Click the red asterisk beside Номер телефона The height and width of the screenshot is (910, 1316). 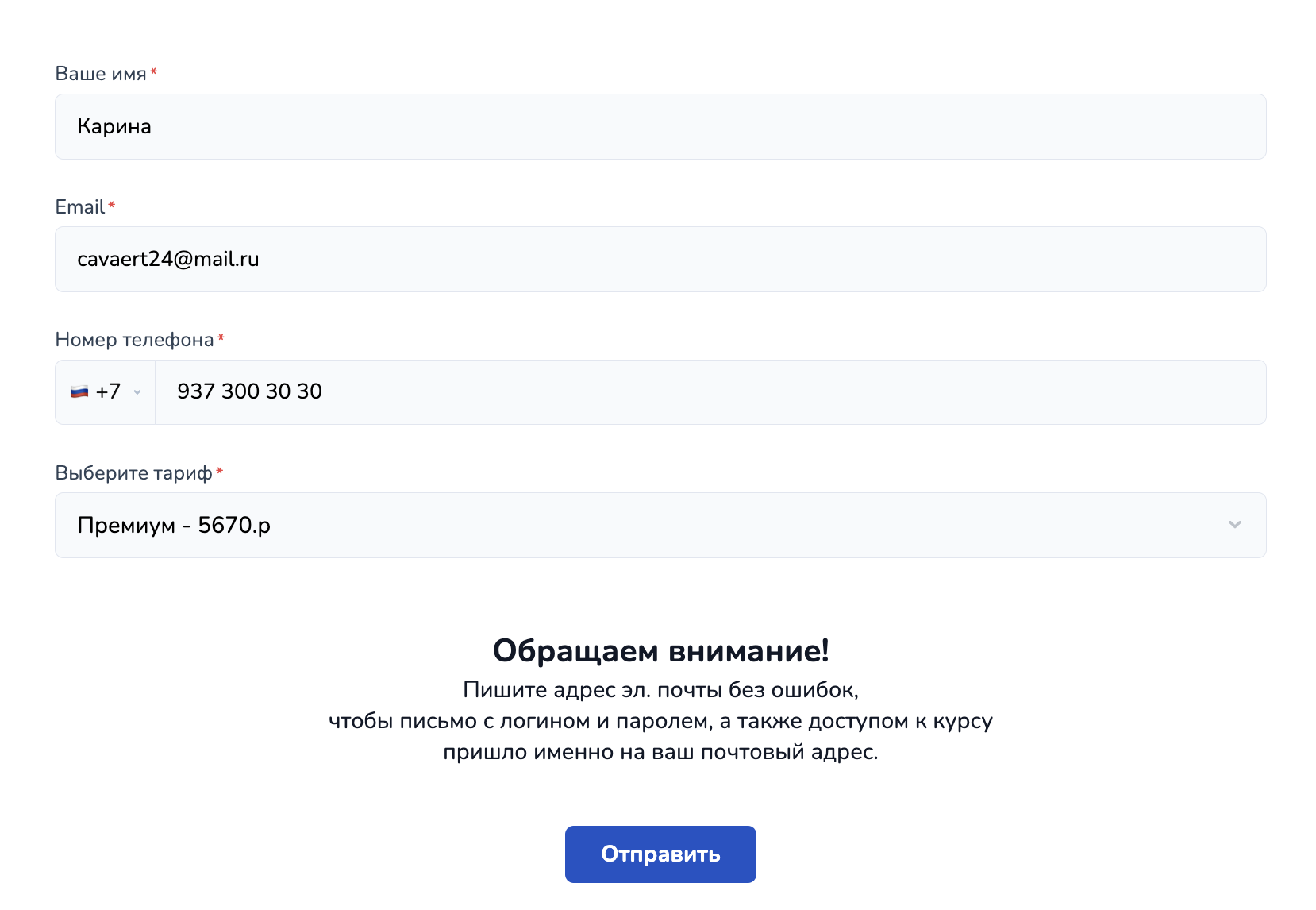(x=221, y=337)
